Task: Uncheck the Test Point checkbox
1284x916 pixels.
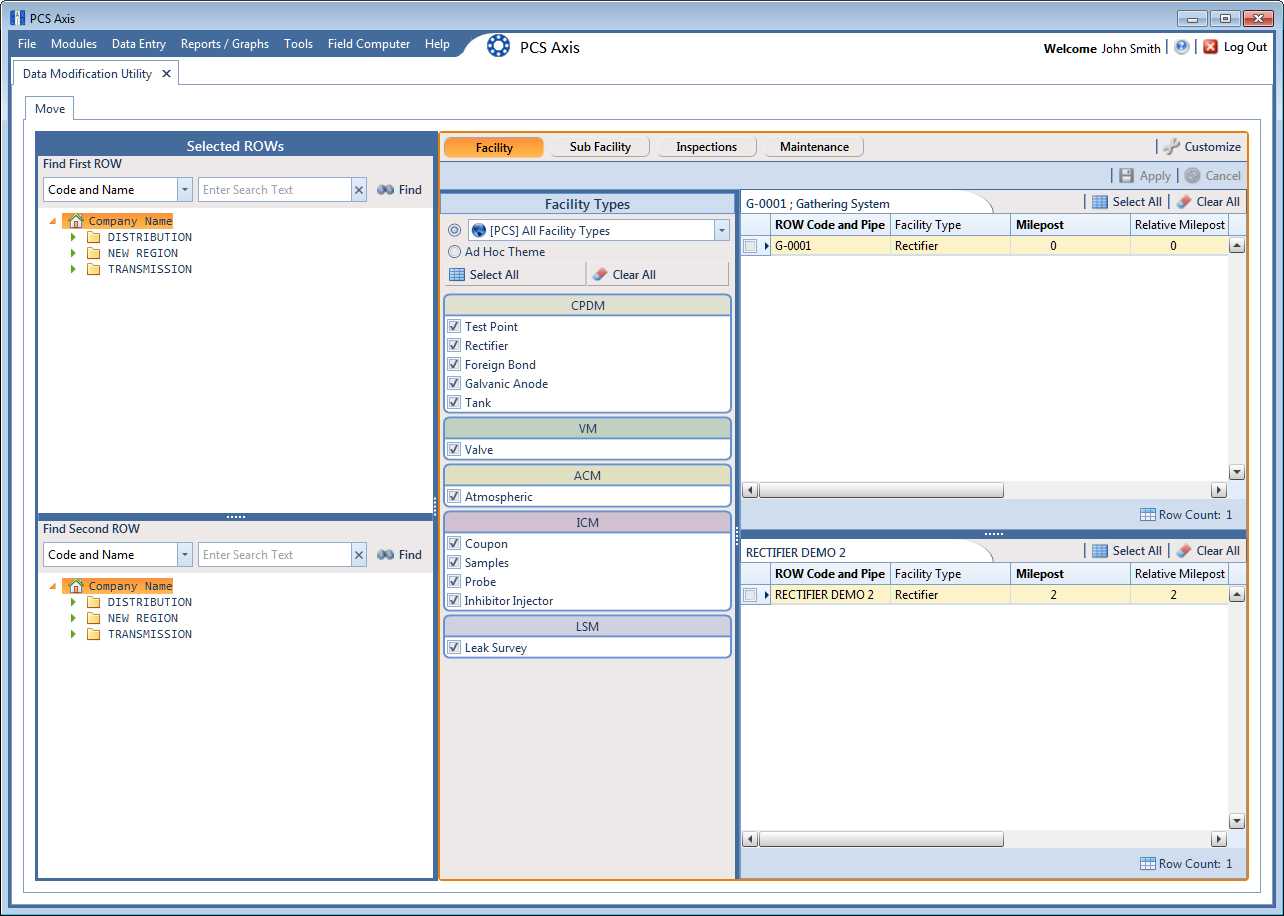Action: pyautogui.click(x=454, y=327)
